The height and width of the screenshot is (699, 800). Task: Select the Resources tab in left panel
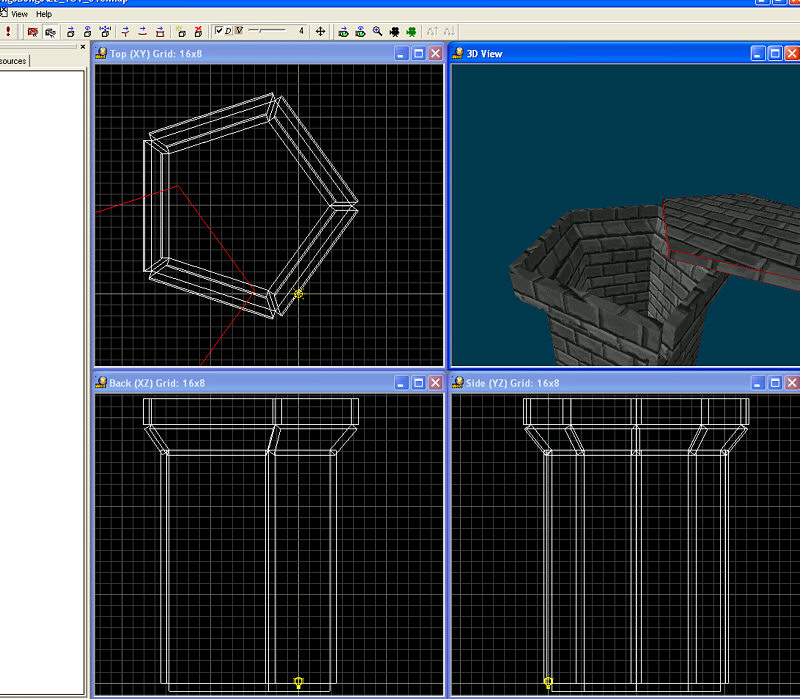coord(14,61)
